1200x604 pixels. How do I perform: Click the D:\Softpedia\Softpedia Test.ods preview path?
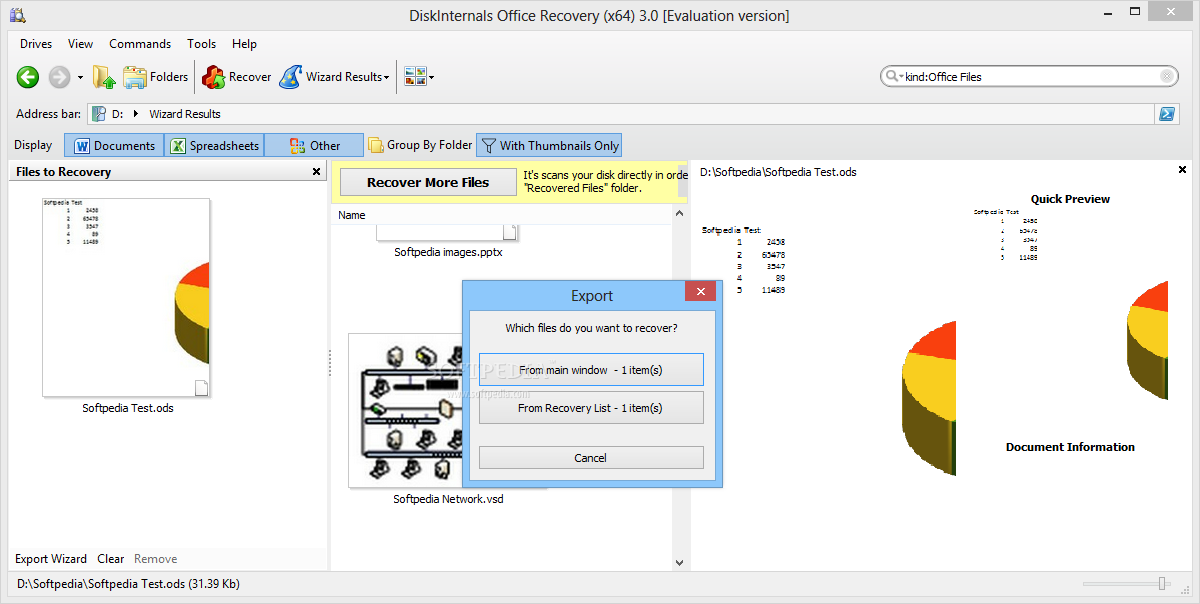tap(778, 172)
